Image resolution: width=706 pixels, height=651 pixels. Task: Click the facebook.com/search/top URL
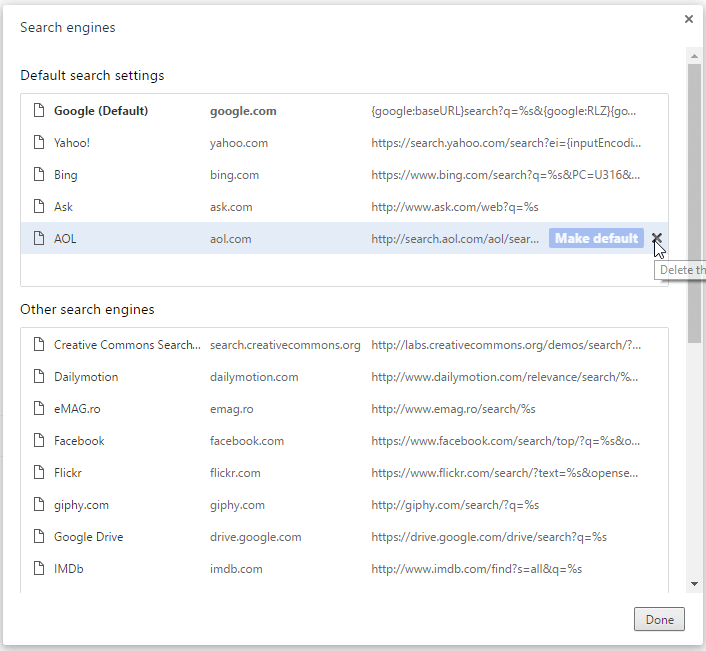[x=506, y=441]
